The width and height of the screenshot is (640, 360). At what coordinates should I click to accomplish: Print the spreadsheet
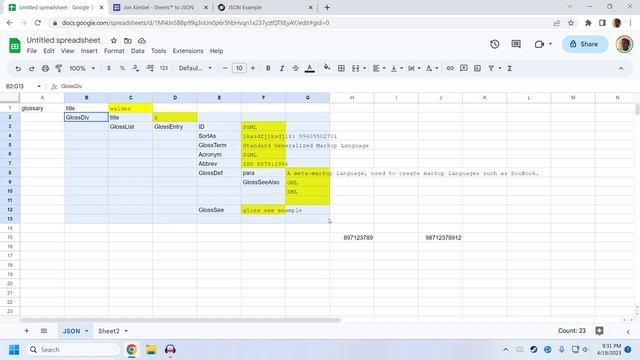coord(45,69)
